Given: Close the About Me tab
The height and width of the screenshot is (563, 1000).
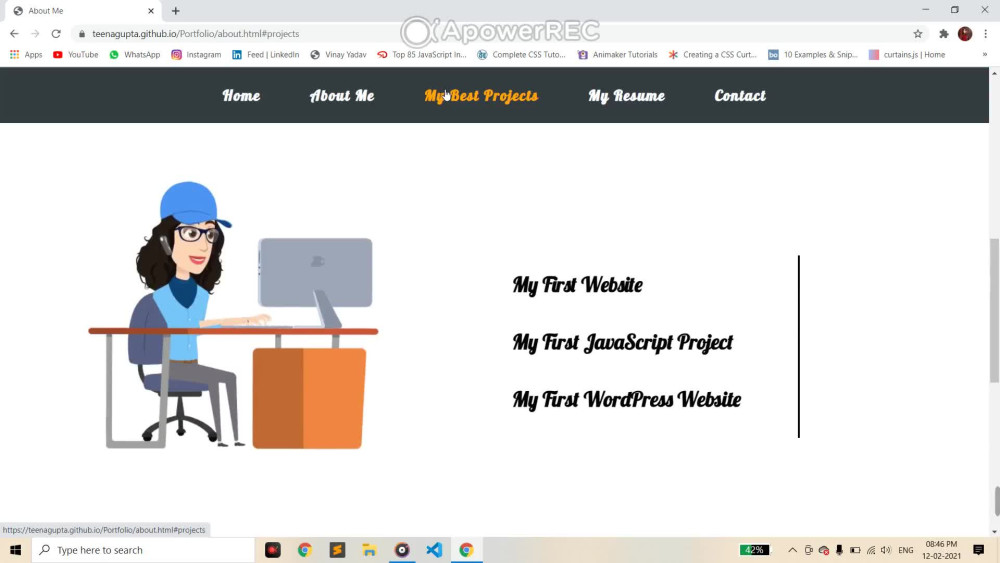Looking at the screenshot, I should [151, 11].
